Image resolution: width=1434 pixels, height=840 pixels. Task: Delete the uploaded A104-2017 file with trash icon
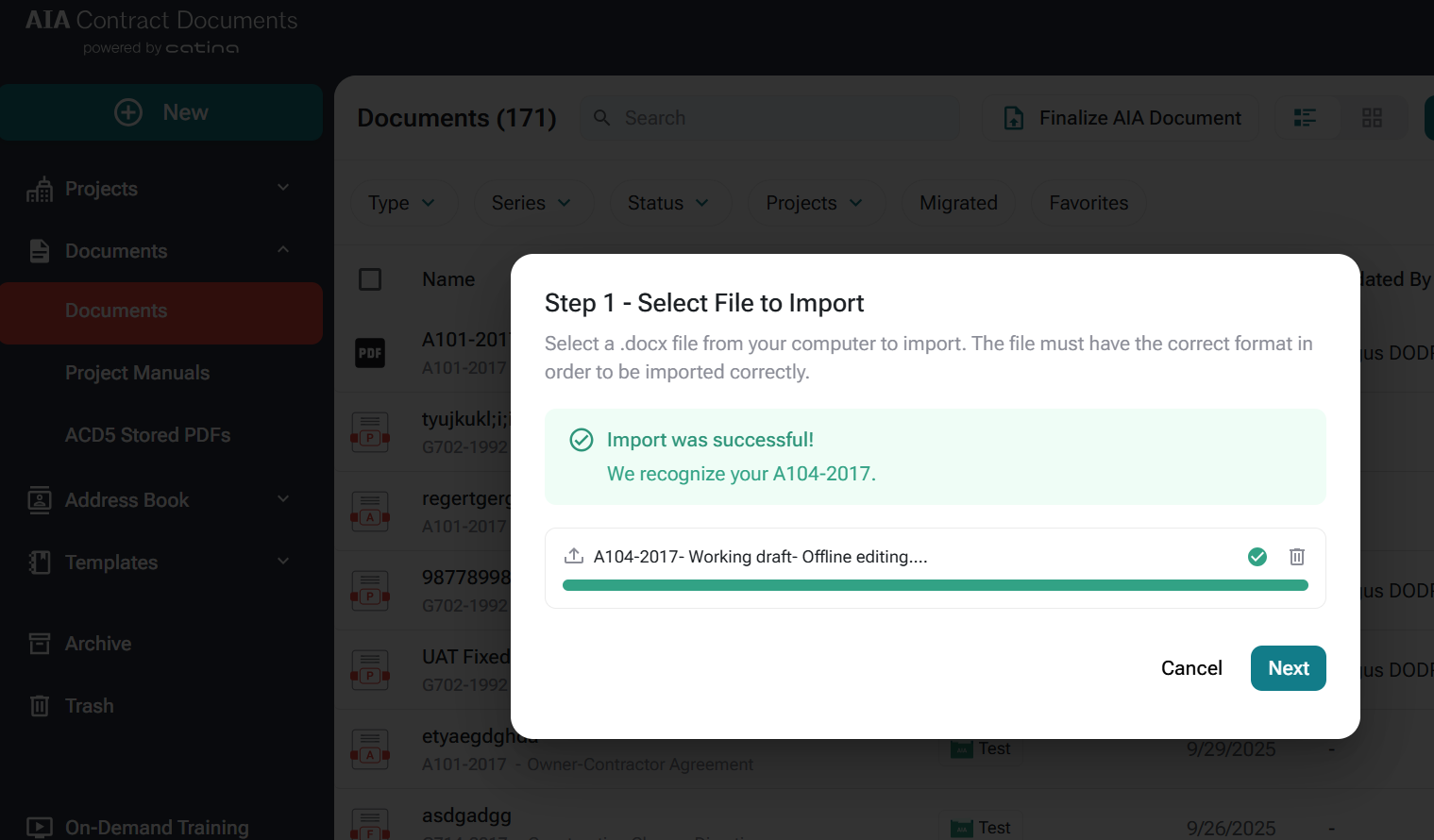[1297, 557]
